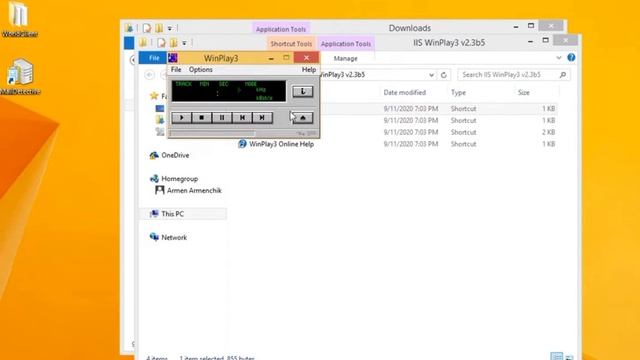The image size is (640, 360).
Task: Open the Explorer File ribbon tab
Action: (x=154, y=58)
